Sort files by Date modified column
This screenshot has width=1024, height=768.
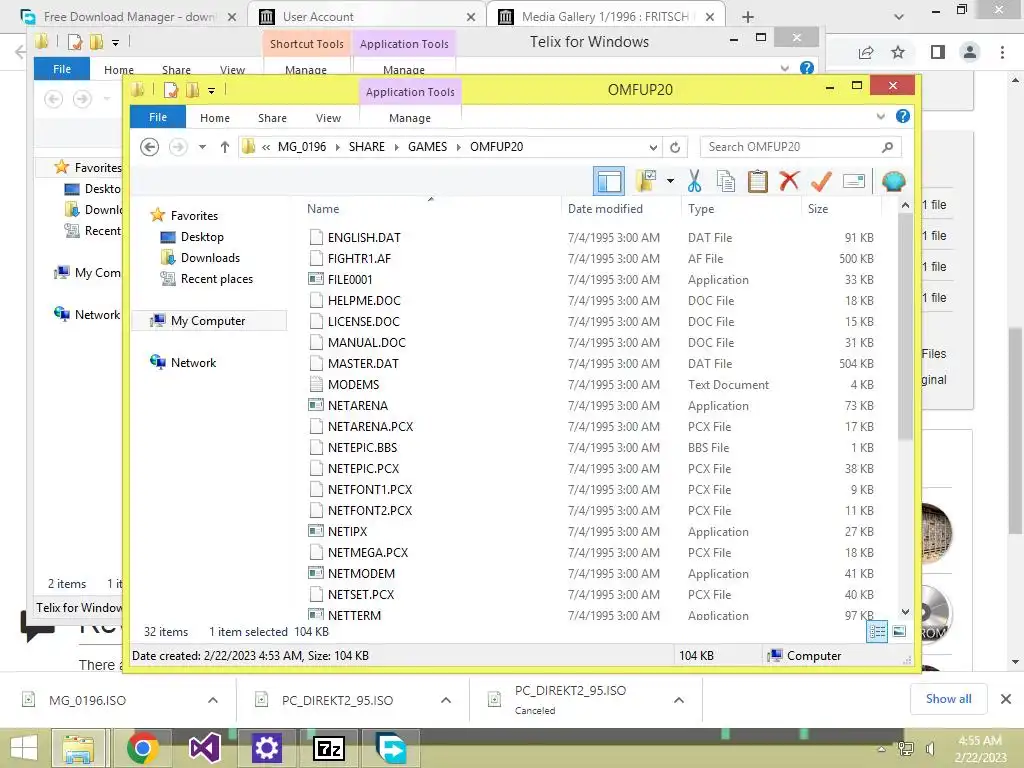point(605,209)
